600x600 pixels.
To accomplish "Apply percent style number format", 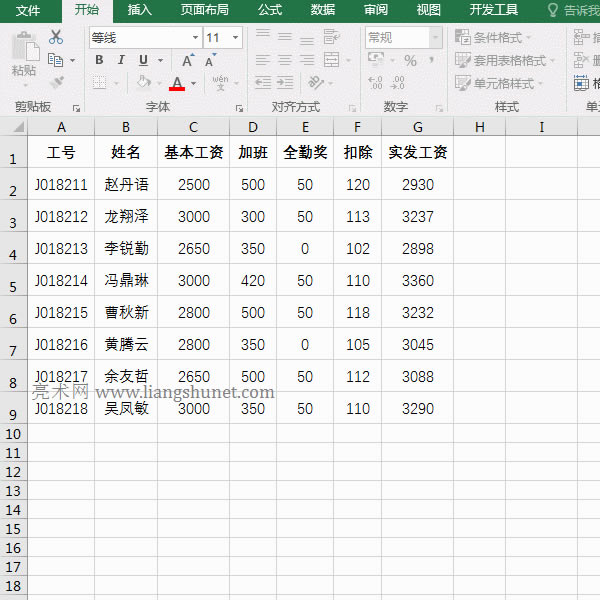I will [x=410, y=60].
